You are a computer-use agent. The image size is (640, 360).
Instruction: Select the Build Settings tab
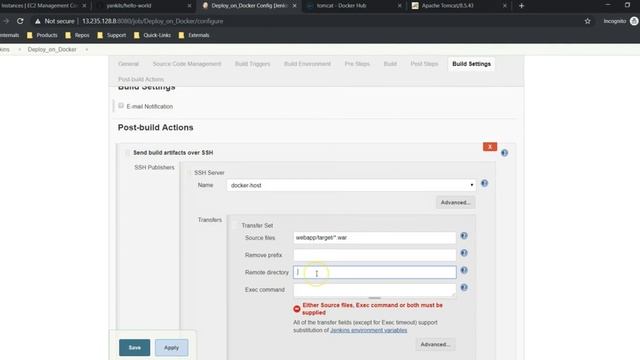tap(471, 64)
